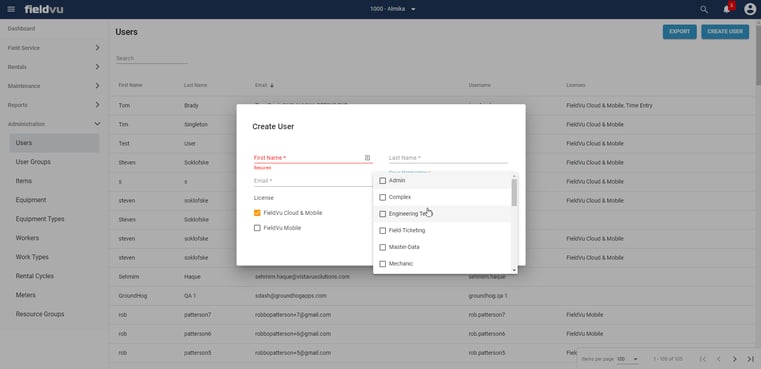Open the hamburger navigation menu

click(11, 9)
